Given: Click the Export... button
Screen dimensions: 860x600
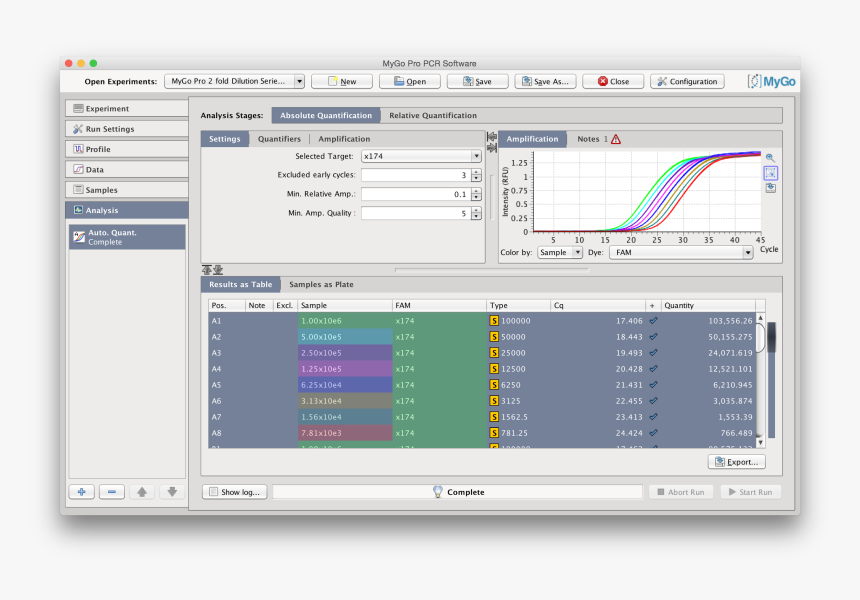Looking at the screenshot, I should point(737,462).
